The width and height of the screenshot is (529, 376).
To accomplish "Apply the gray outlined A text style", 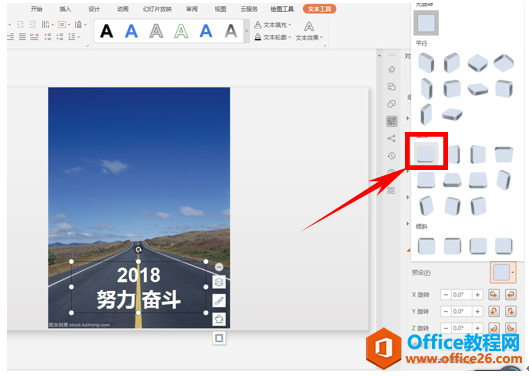I will [x=156, y=31].
